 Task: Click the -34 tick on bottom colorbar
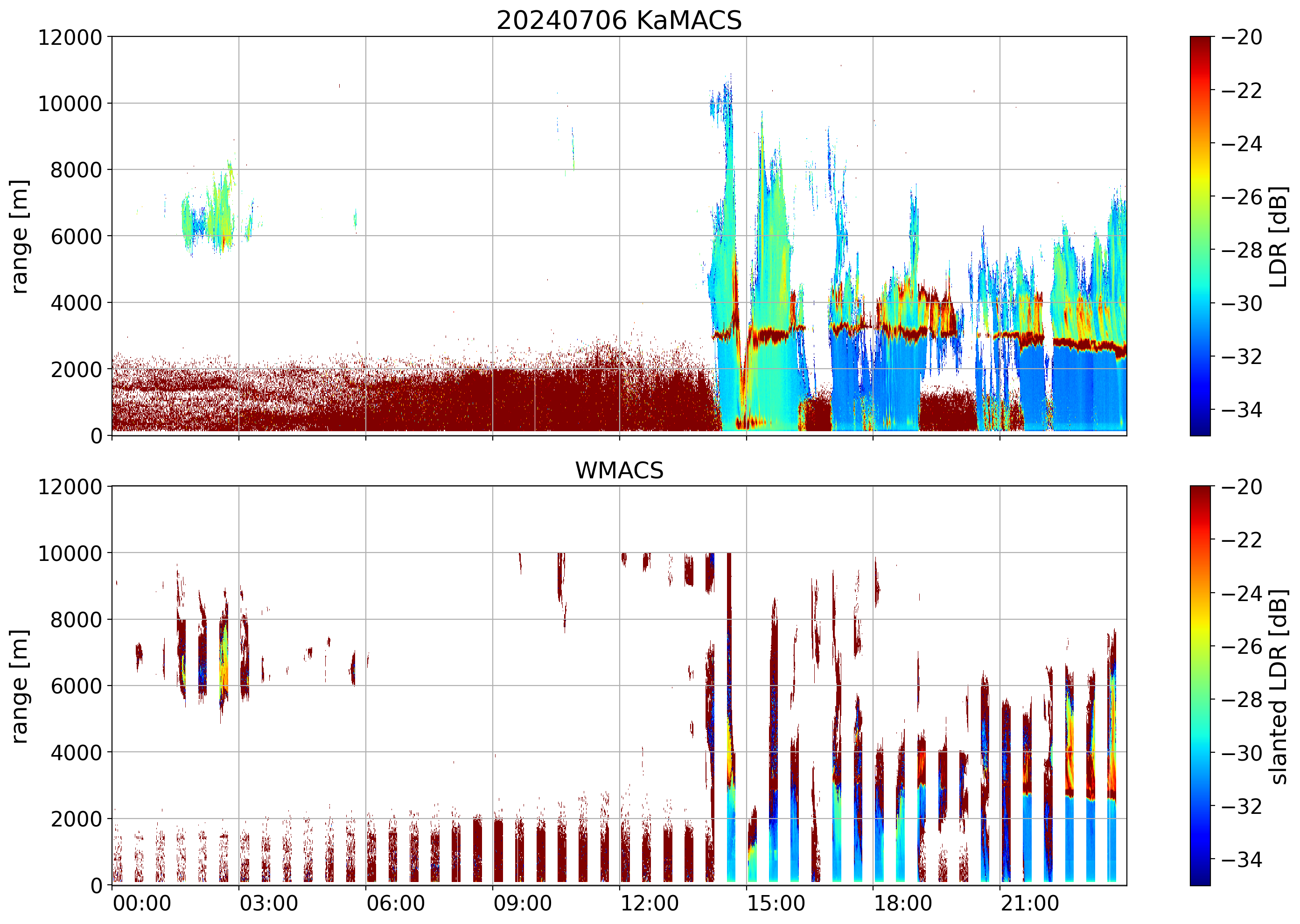click(x=1241, y=859)
